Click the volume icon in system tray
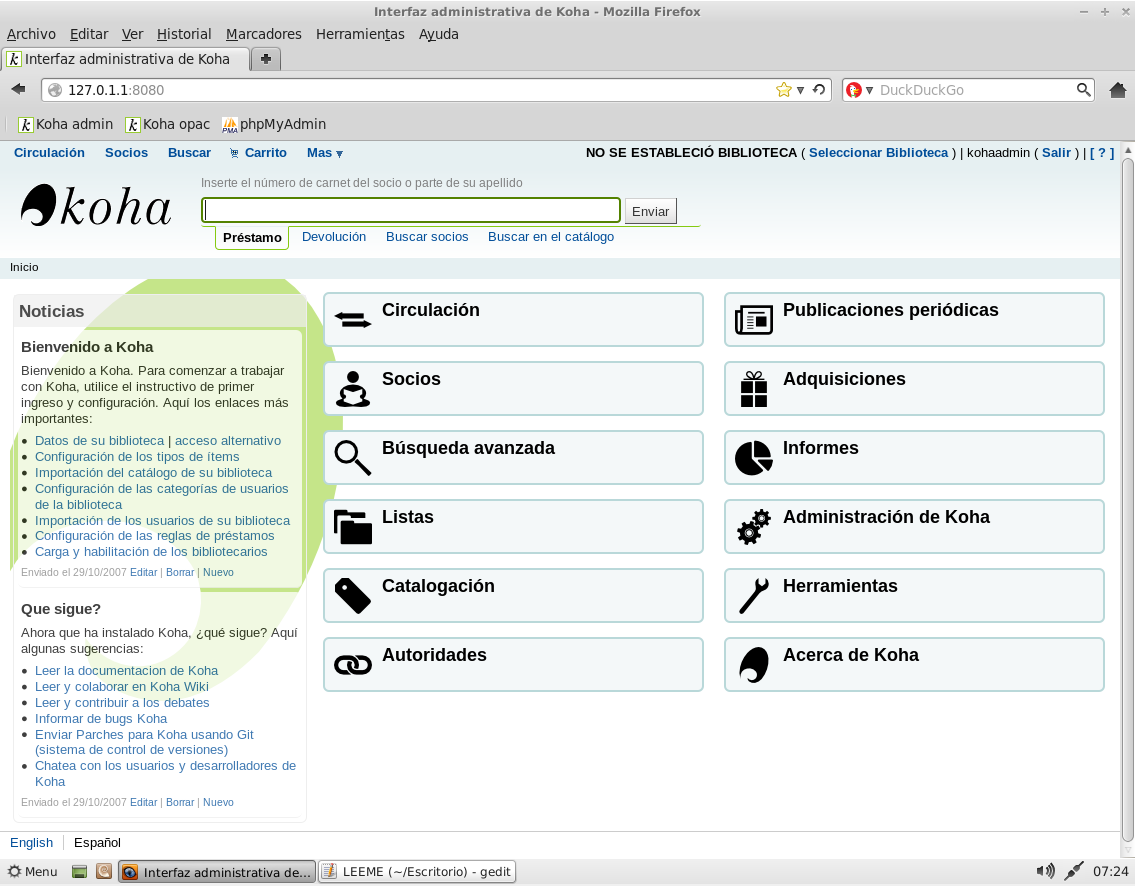Viewport: 1135px width, 886px height. click(1045, 871)
